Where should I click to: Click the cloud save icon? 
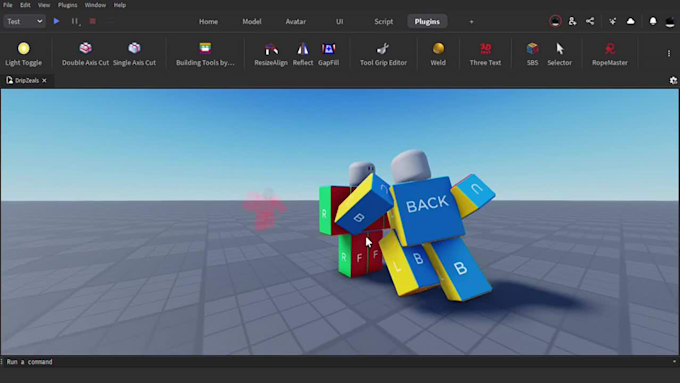[631, 21]
